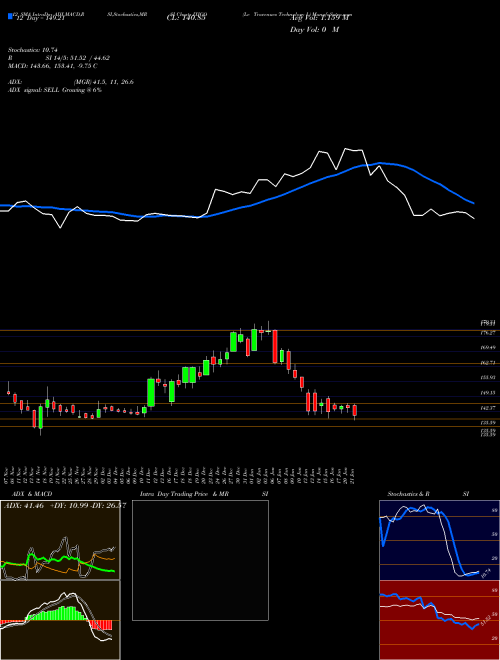Click the 'Stochastics & R' panel title
This screenshot has width=500, height=660.
[x=408, y=494]
